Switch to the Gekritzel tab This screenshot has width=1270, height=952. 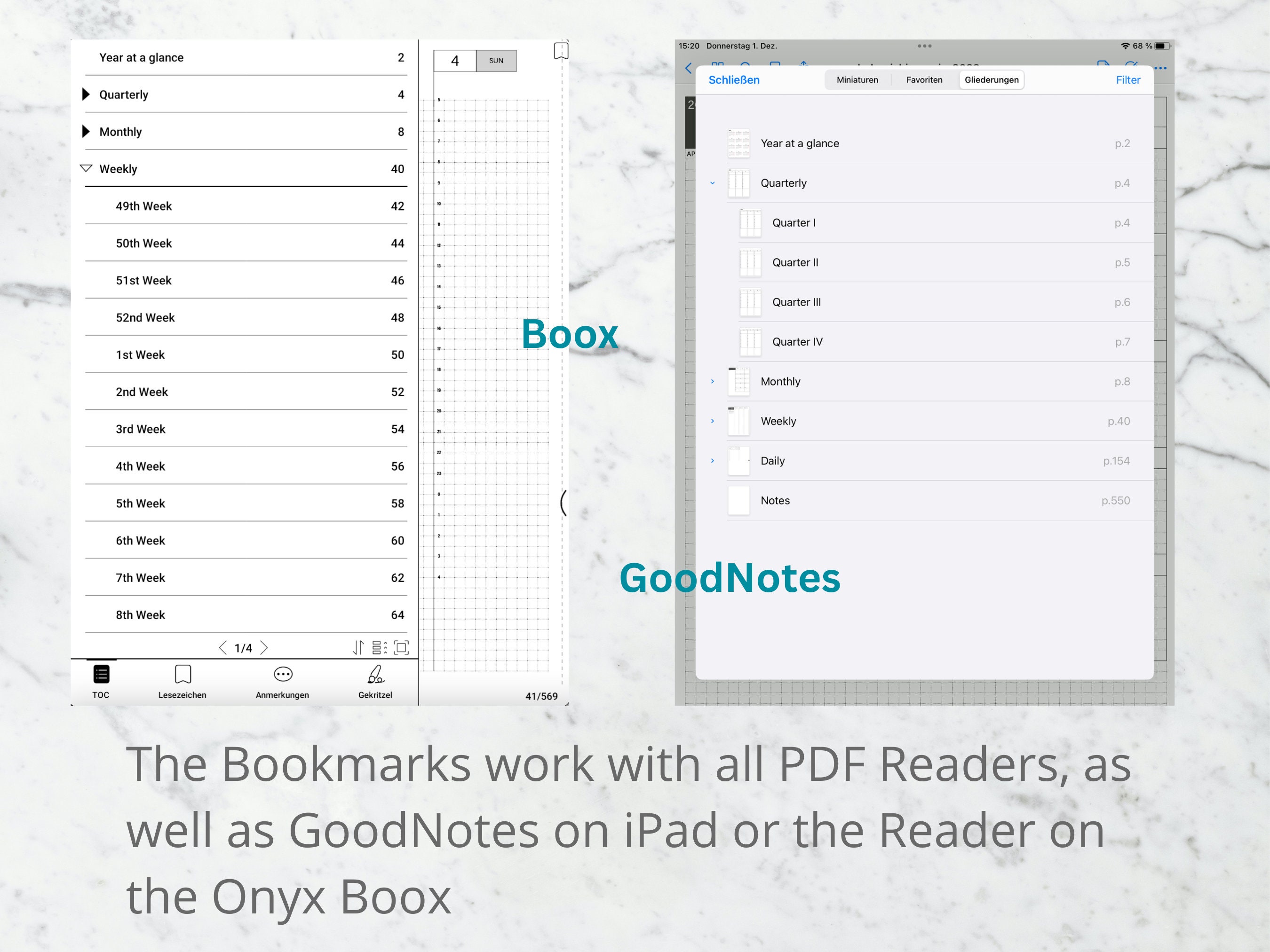[x=375, y=682]
